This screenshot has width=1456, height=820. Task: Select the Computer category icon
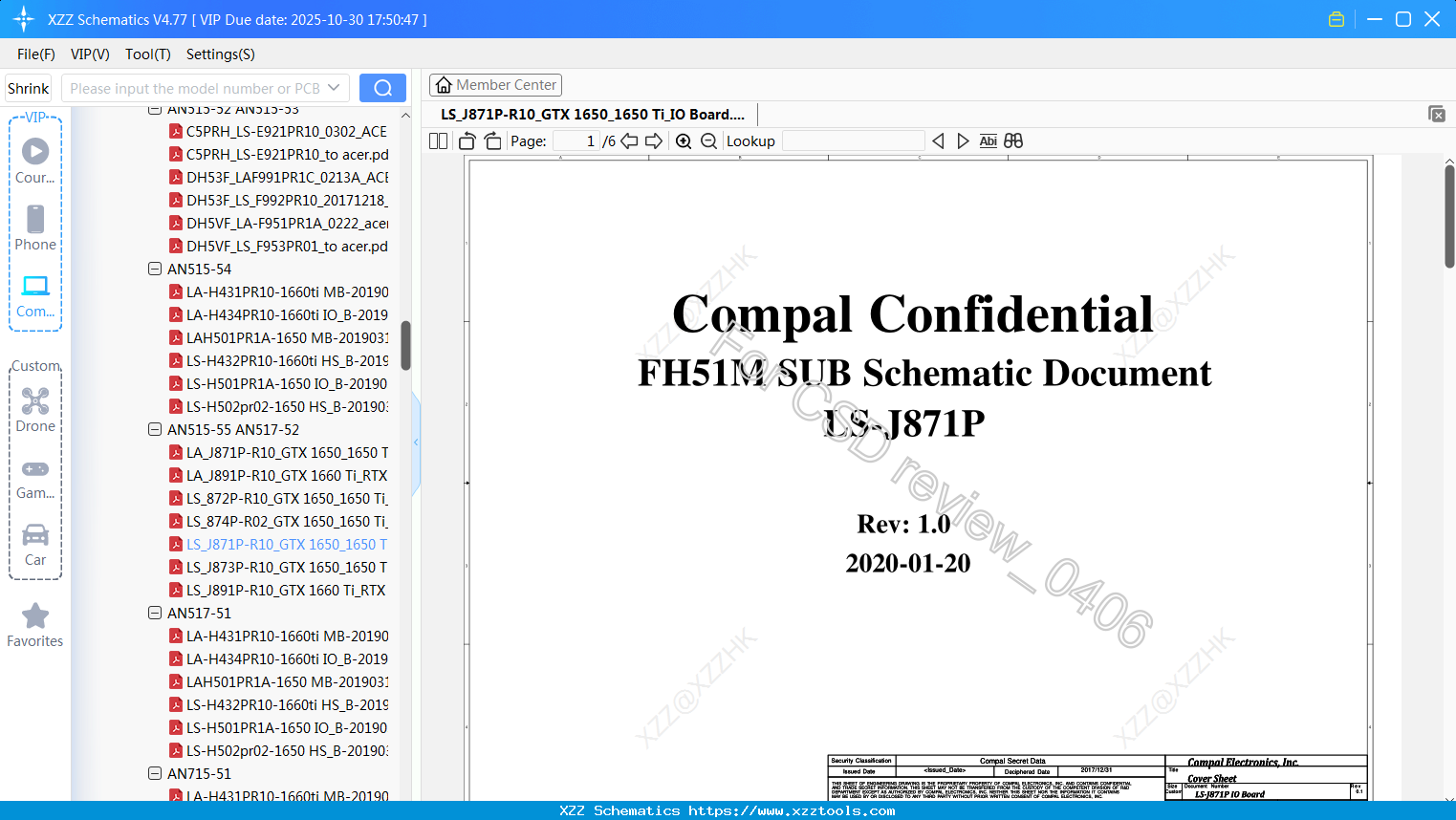[x=35, y=295]
